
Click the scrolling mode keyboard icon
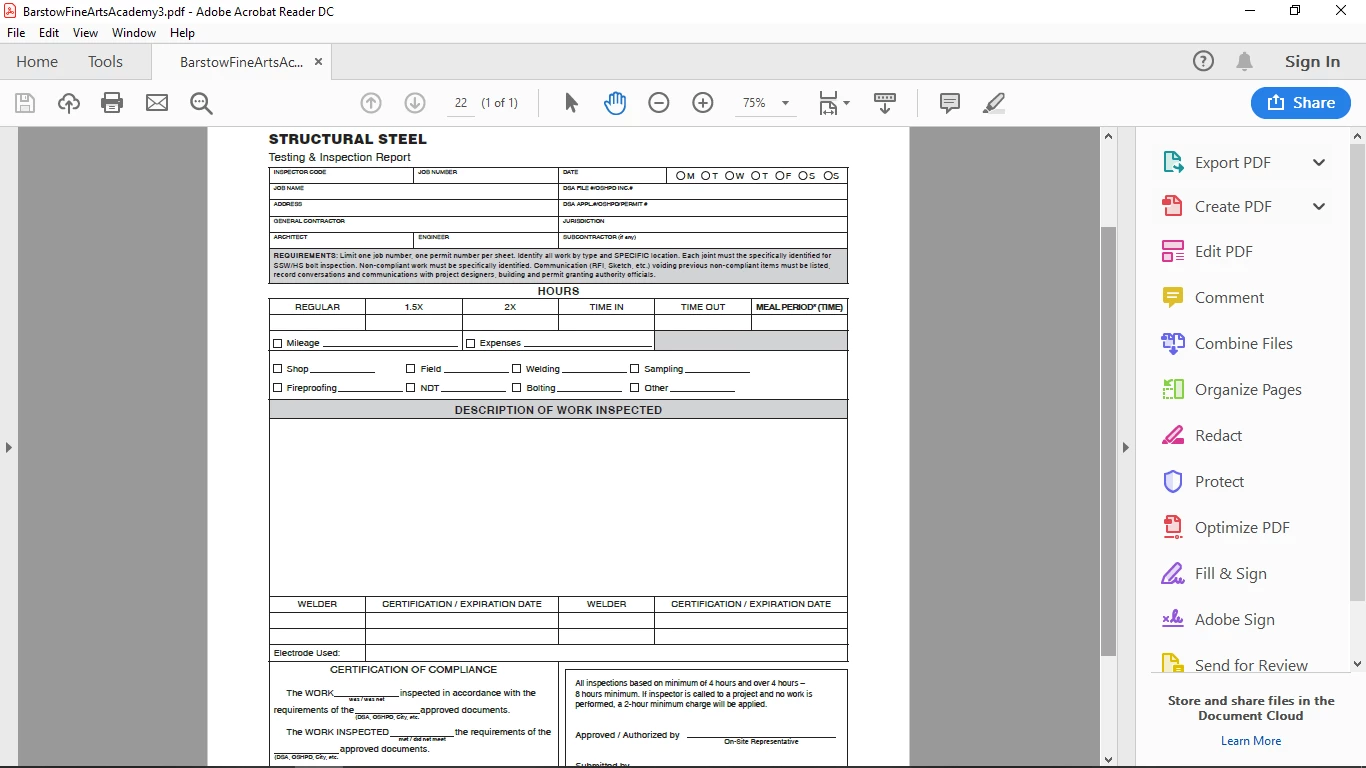(x=885, y=103)
